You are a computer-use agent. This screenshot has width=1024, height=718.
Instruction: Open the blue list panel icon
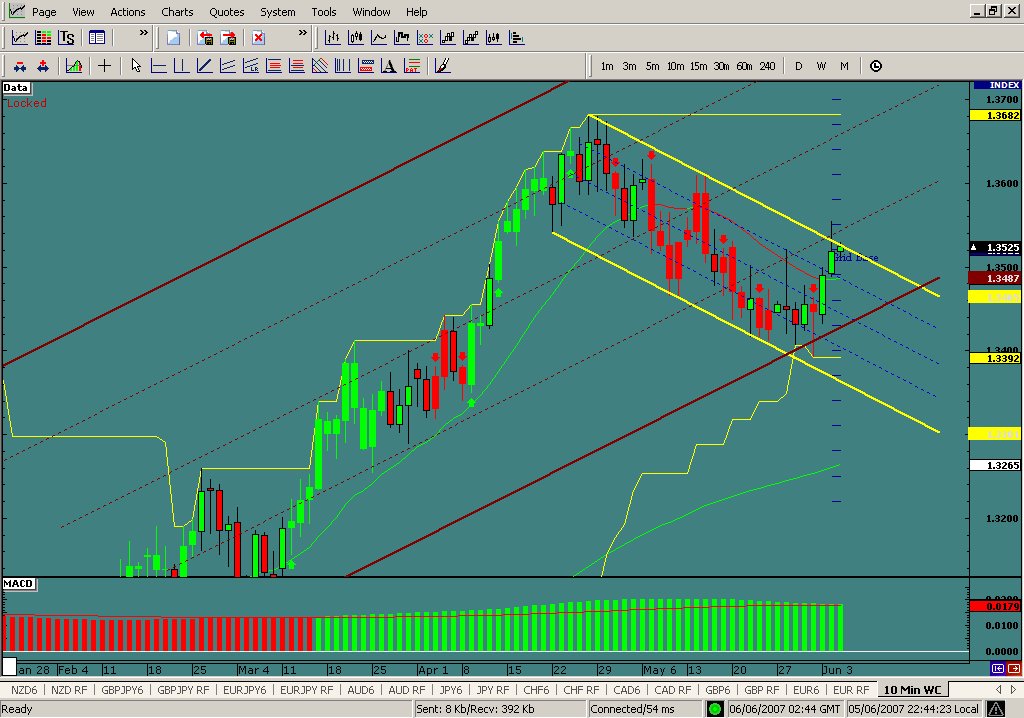point(97,38)
